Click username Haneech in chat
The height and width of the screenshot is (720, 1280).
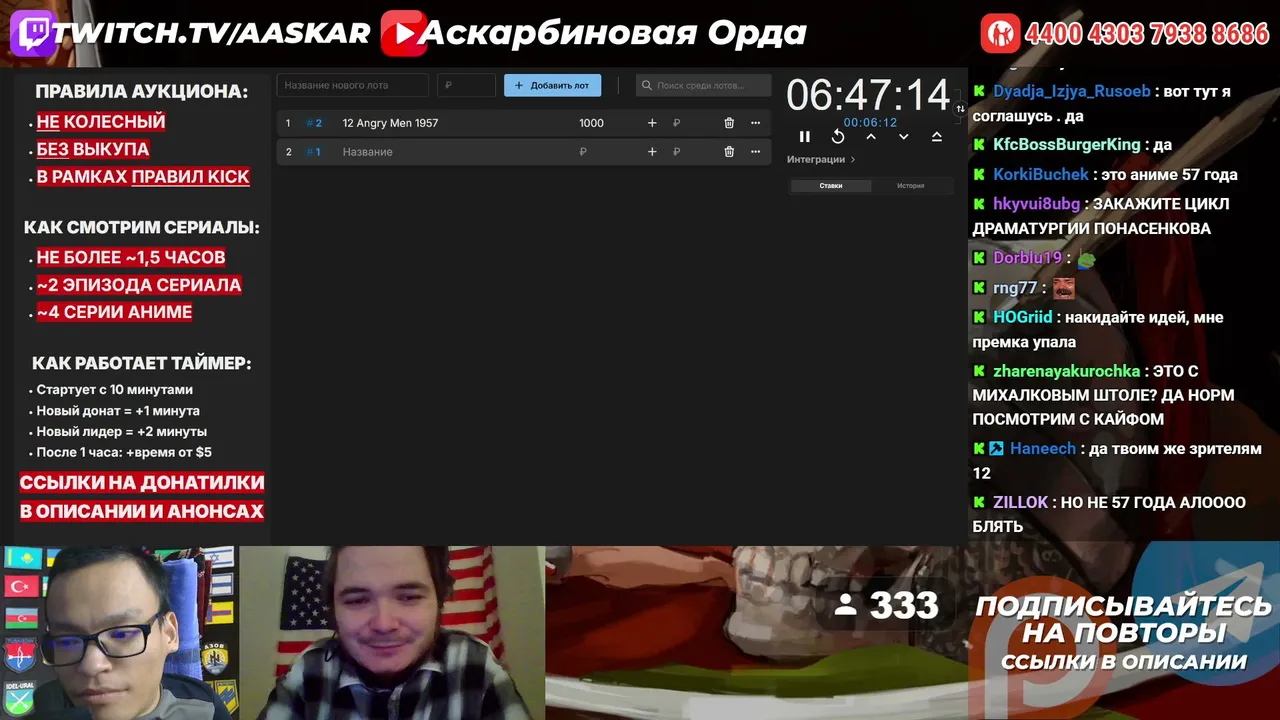pos(1043,449)
